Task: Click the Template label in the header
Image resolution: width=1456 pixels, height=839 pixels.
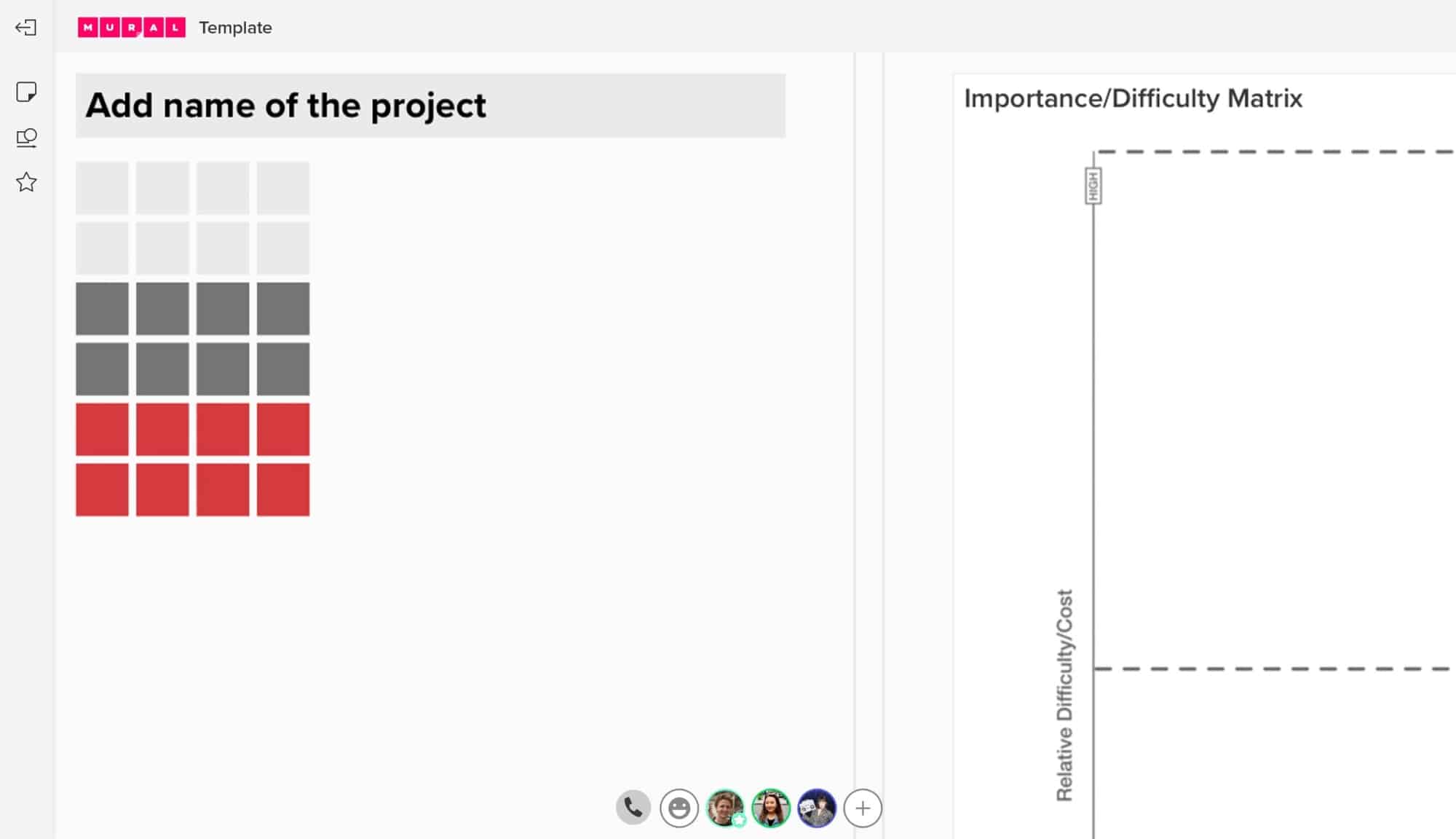Action: coord(236,28)
